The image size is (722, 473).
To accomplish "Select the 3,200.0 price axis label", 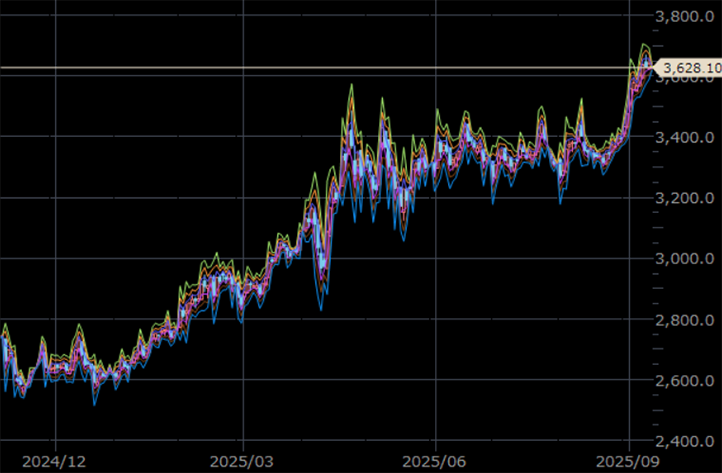I will coord(684,198).
